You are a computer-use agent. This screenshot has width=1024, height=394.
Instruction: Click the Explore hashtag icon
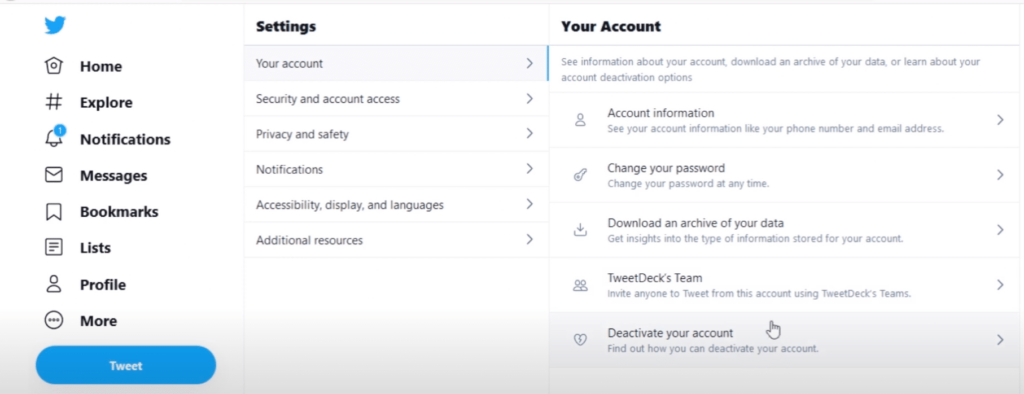click(x=54, y=102)
